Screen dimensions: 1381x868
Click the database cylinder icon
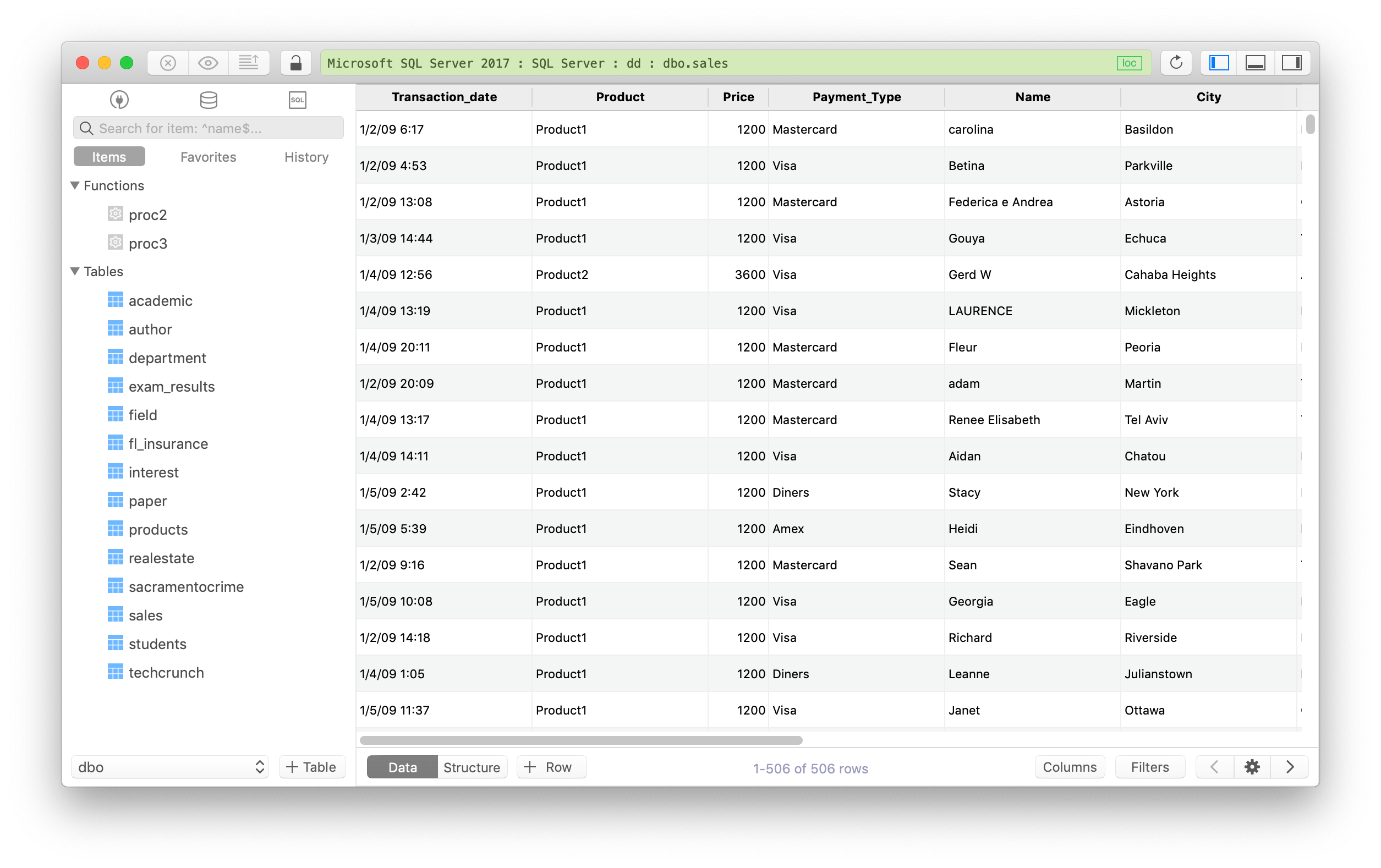coord(208,100)
